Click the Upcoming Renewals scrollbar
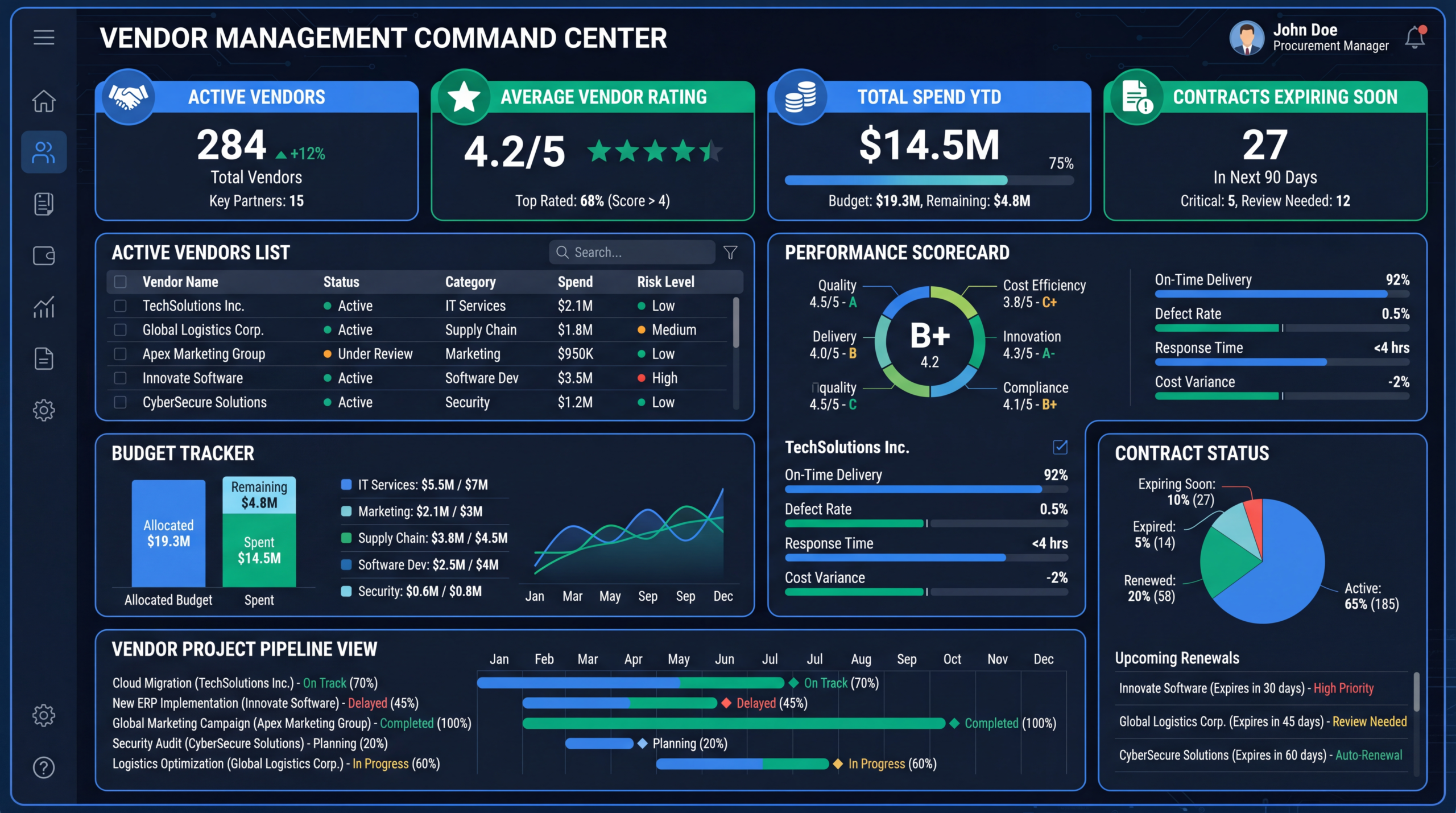1456x813 pixels. (x=1416, y=691)
